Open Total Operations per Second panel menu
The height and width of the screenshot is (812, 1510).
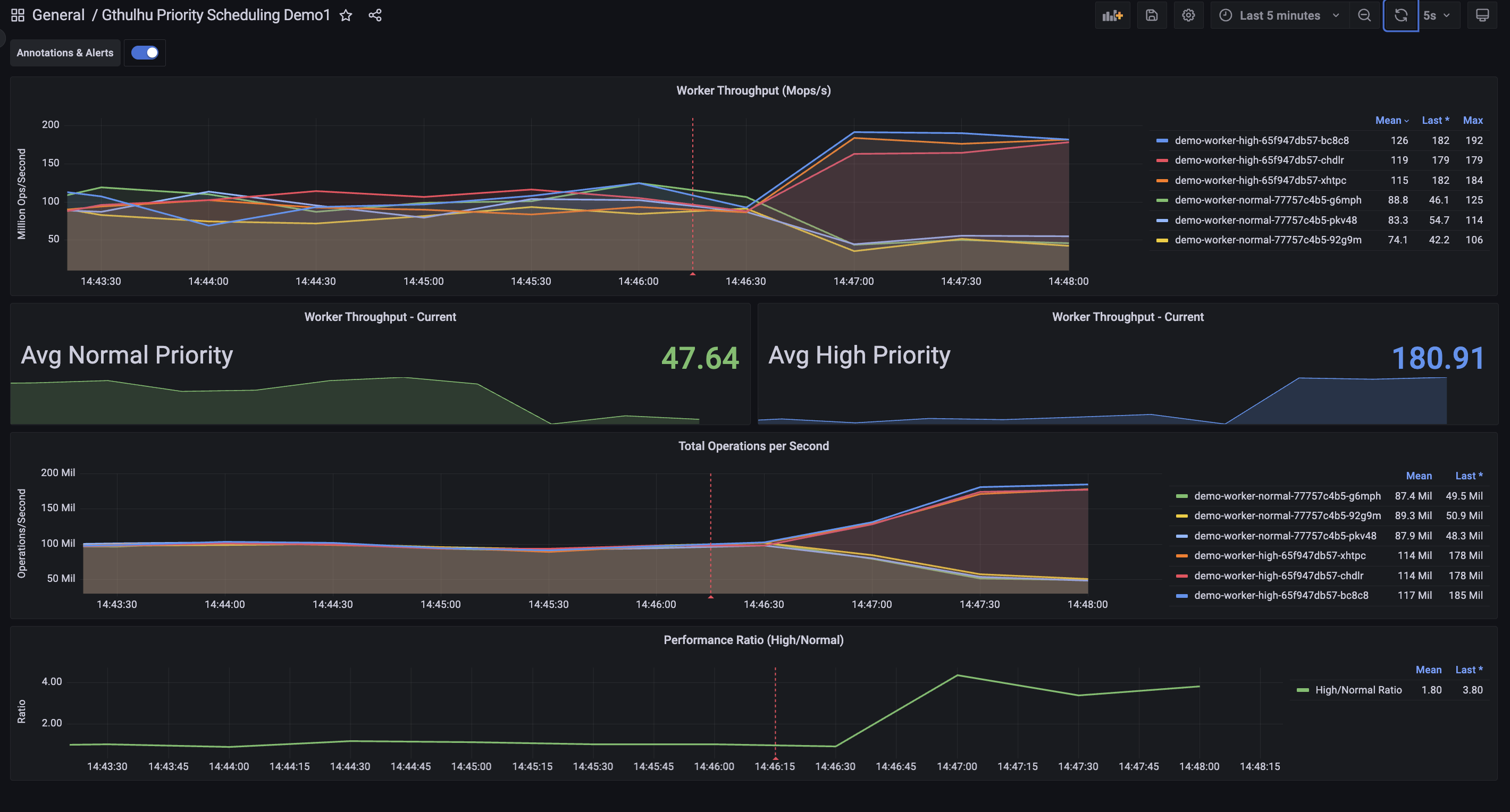[x=753, y=446]
